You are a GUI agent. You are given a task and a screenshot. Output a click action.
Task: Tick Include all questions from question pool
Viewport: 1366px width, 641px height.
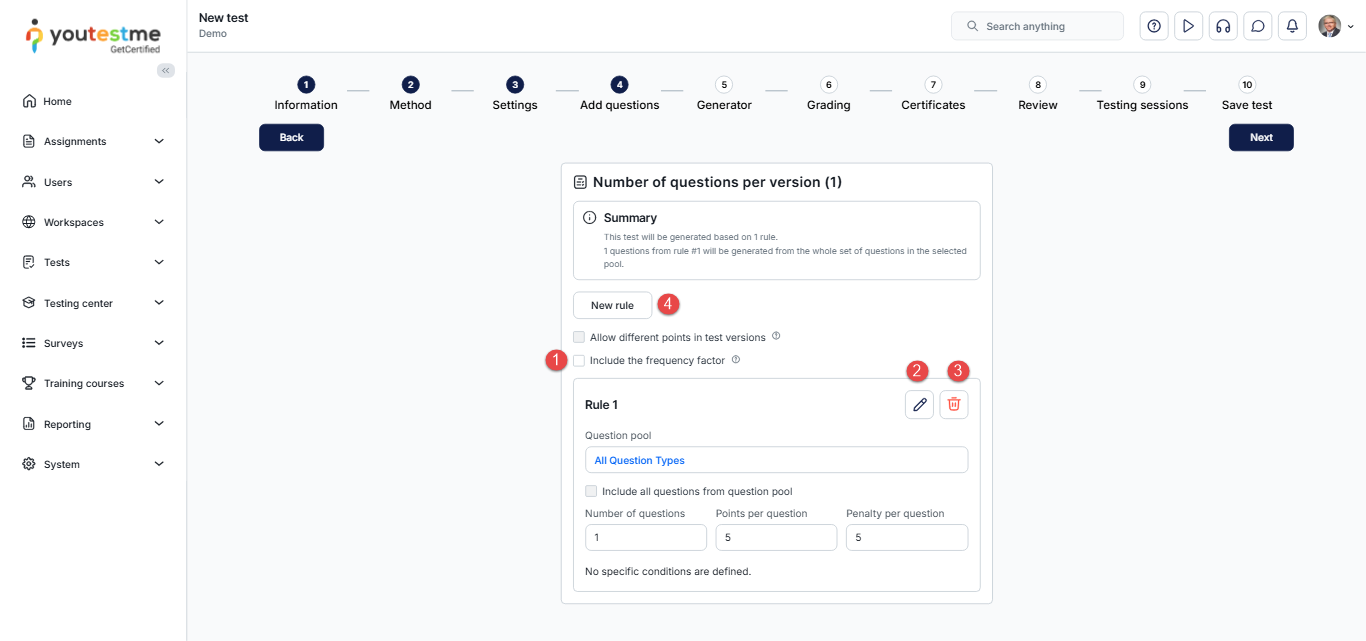pos(591,491)
